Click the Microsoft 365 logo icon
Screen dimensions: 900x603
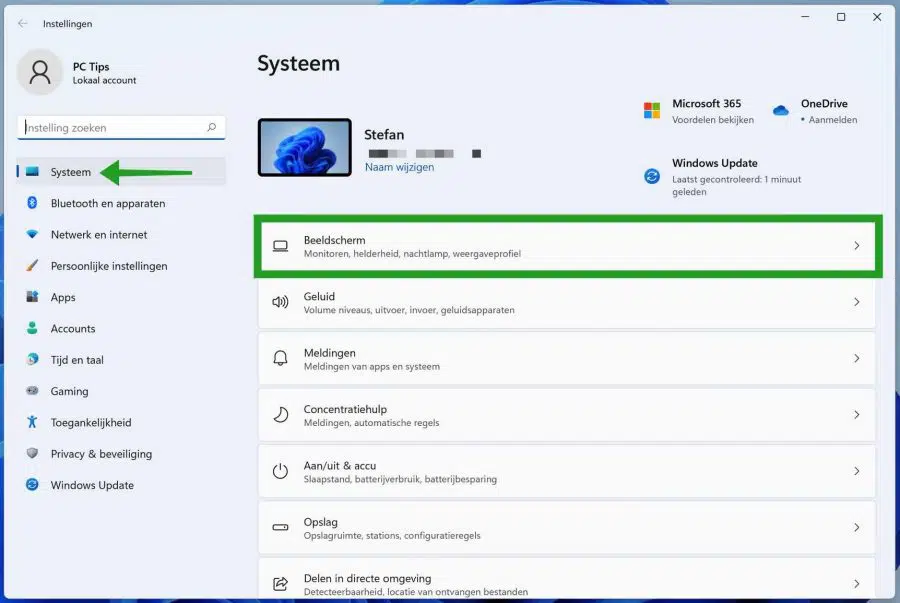652,110
